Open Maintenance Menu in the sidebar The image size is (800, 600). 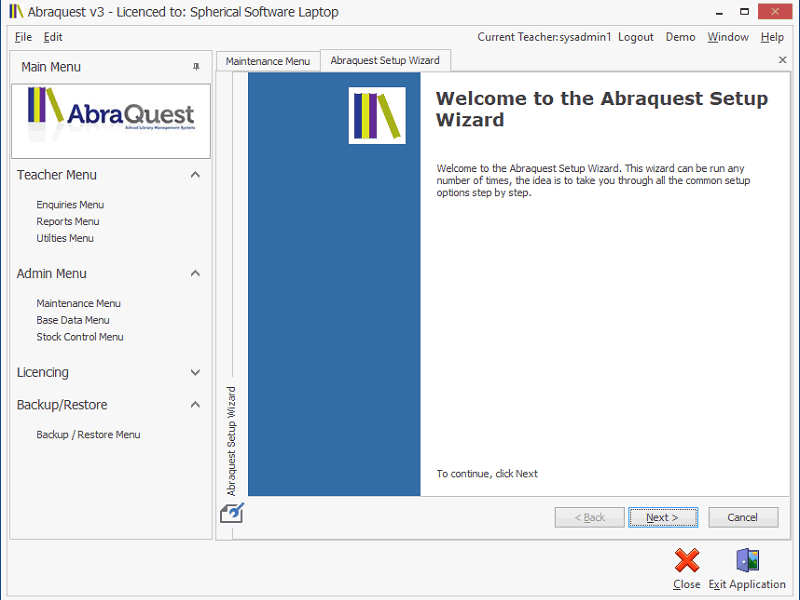click(x=79, y=304)
